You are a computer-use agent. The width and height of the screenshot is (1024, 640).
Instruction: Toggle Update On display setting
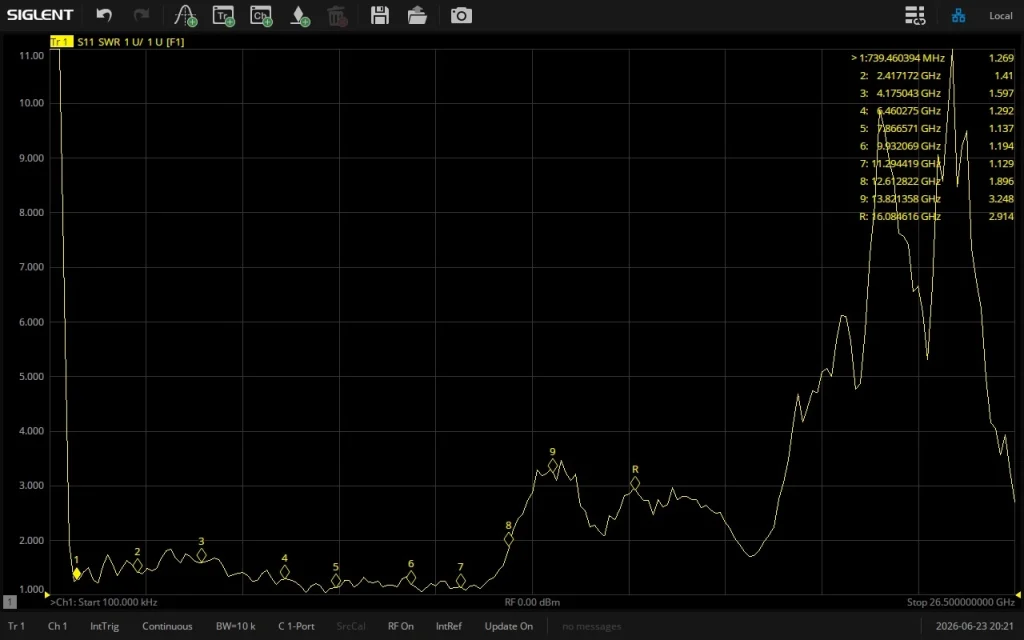coord(509,626)
